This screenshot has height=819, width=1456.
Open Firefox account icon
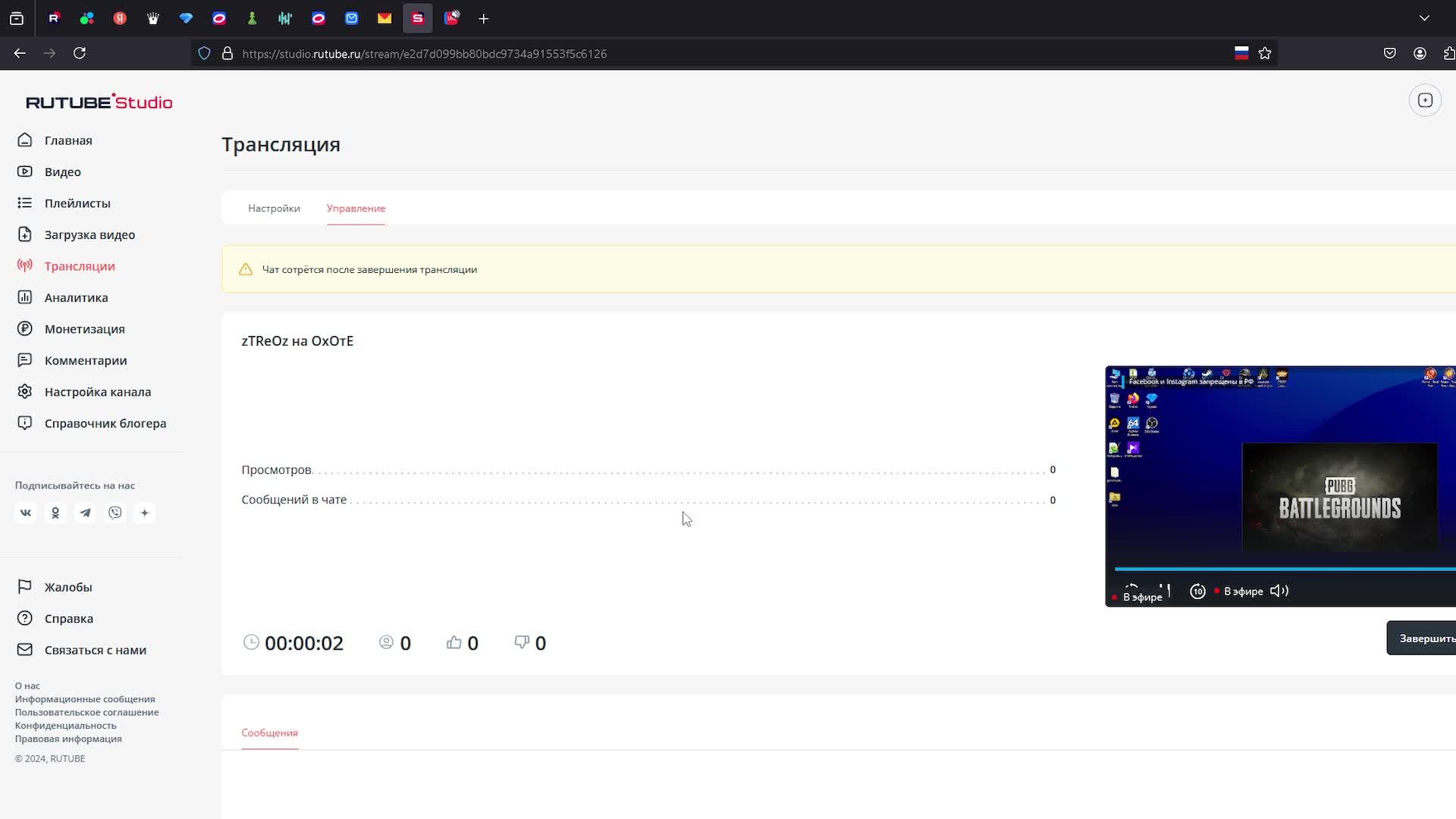coord(1420,53)
